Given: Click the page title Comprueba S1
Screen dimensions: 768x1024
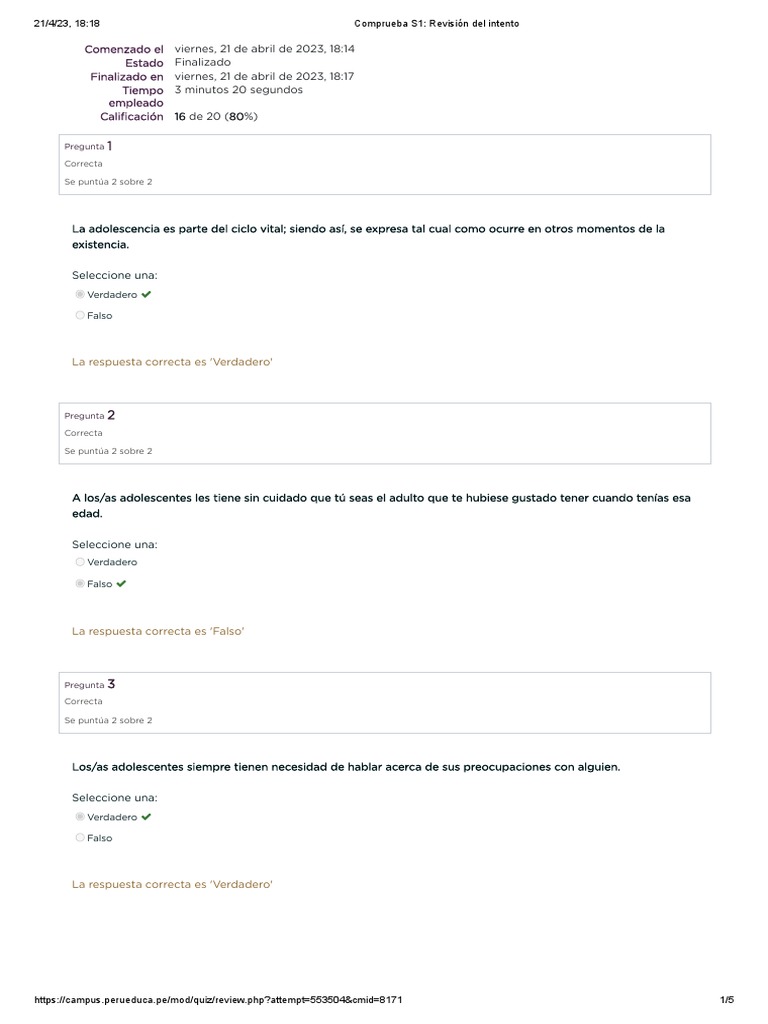Looking at the screenshot, I should tap(437, 23).
